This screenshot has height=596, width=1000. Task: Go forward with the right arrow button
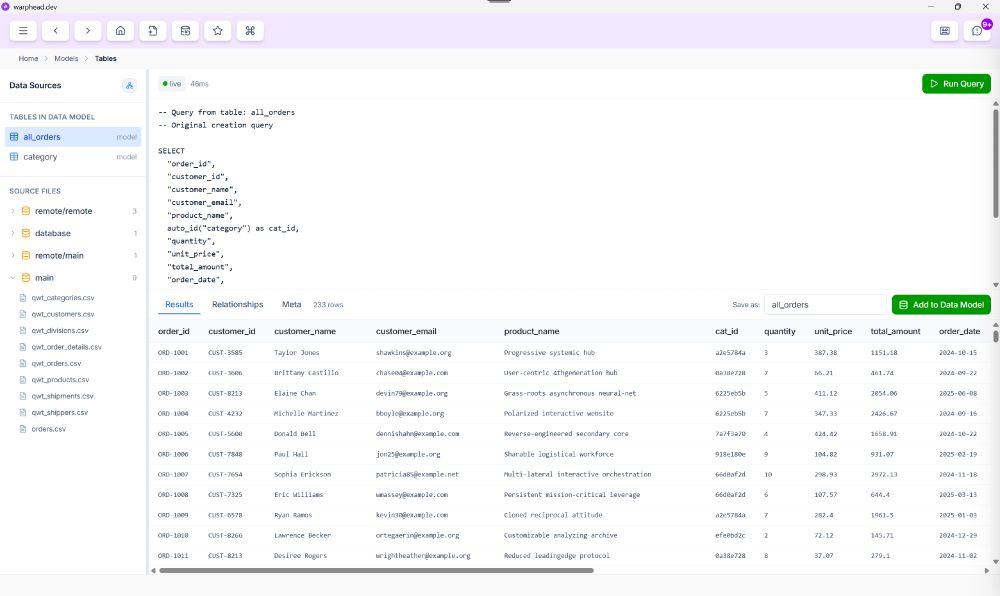coord(88,31)
